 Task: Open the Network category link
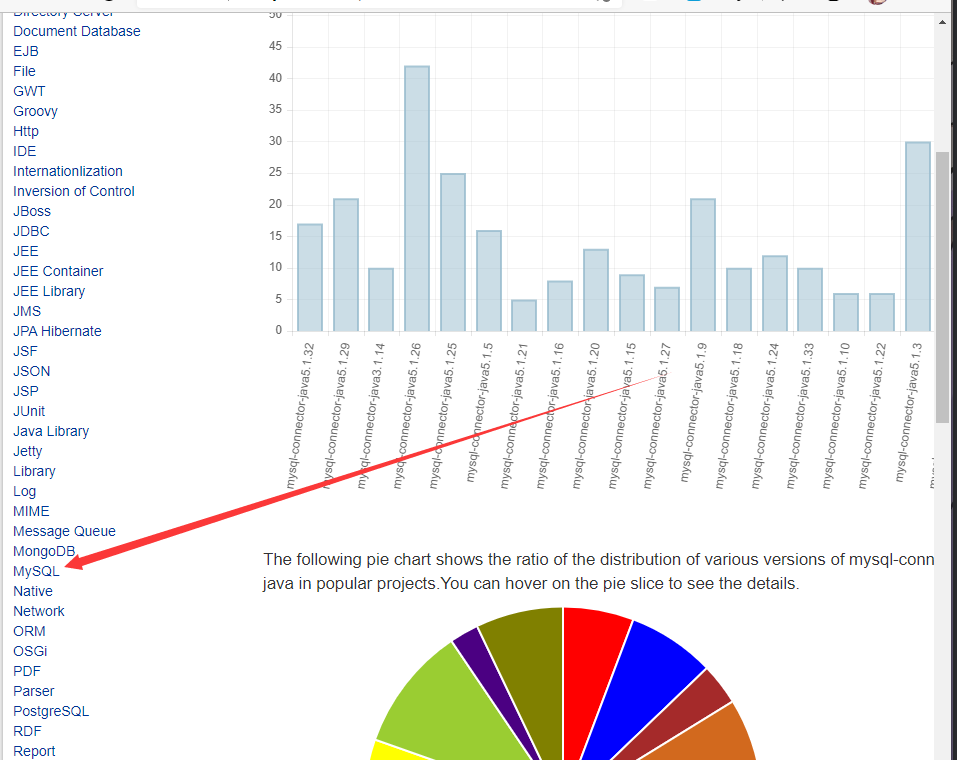click(x=38, y=612)
